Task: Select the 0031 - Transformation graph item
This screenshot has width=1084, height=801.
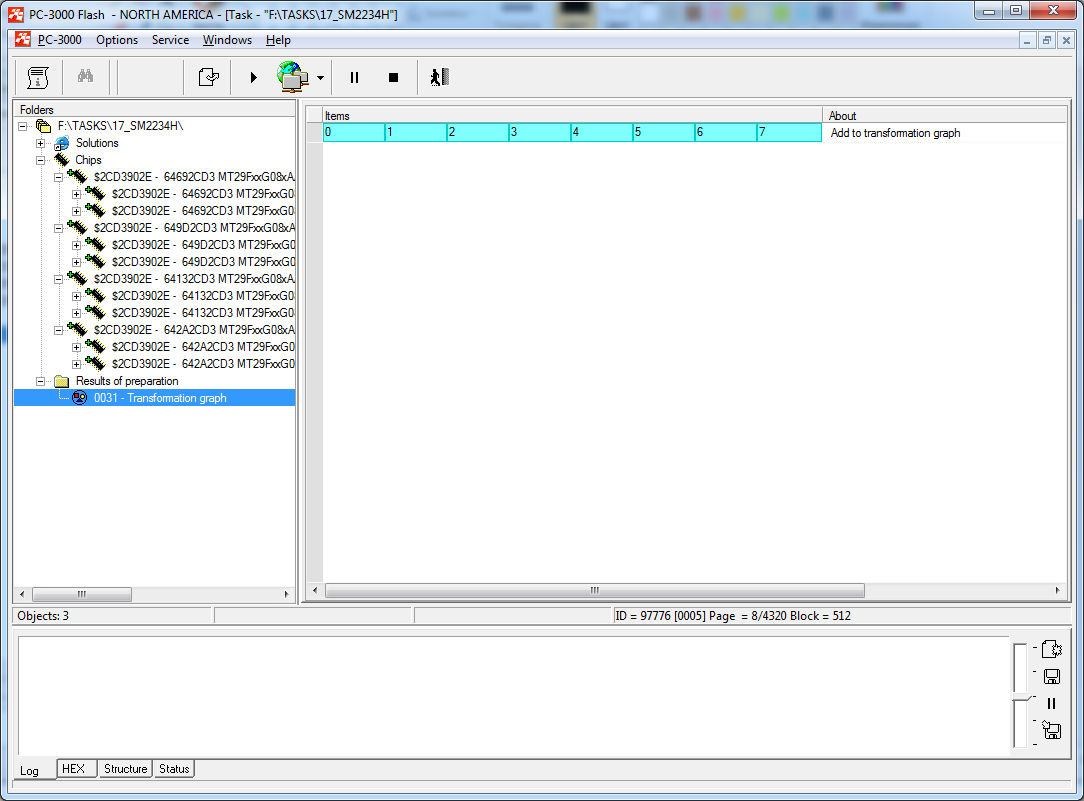Action: coord(160,398)
